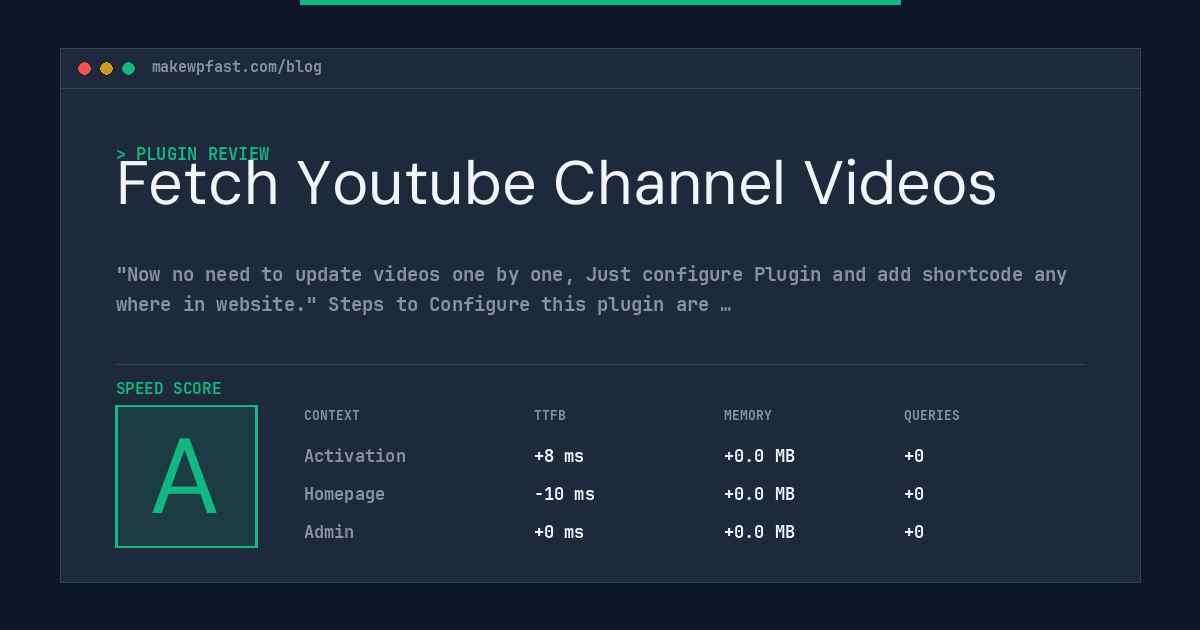The width and height of the screenshot is (1200, 630).
Task: Click the QUERIES column header
Action: [932, 416]
